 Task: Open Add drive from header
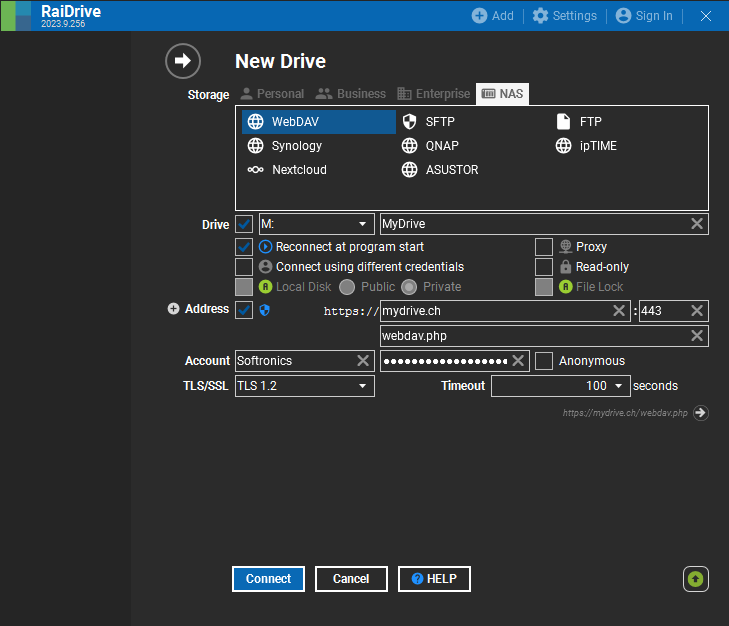click(492, 16)
